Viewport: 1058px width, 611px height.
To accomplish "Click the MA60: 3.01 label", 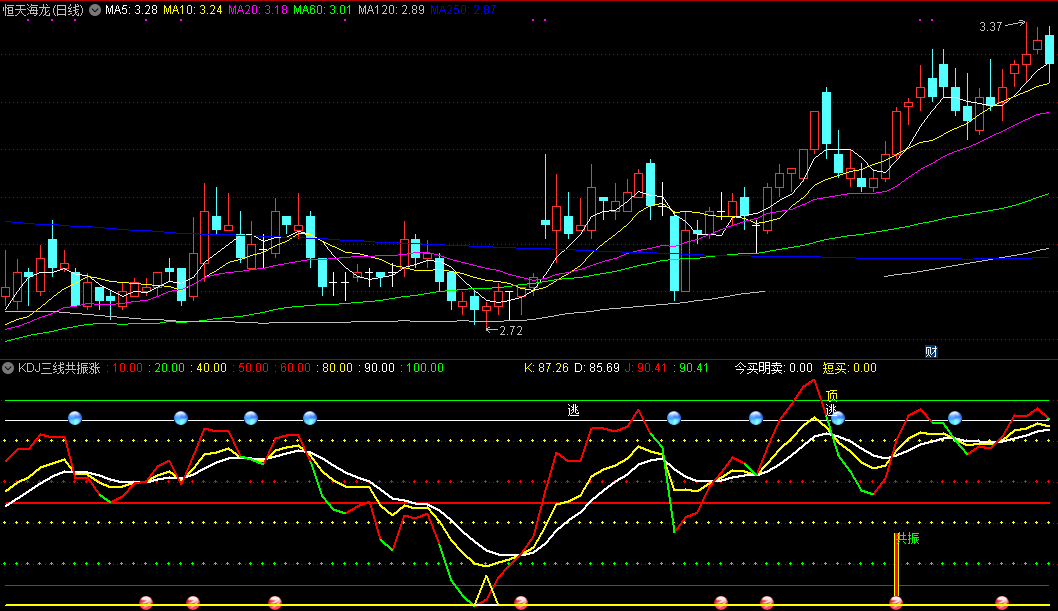I will click(323, 10).
